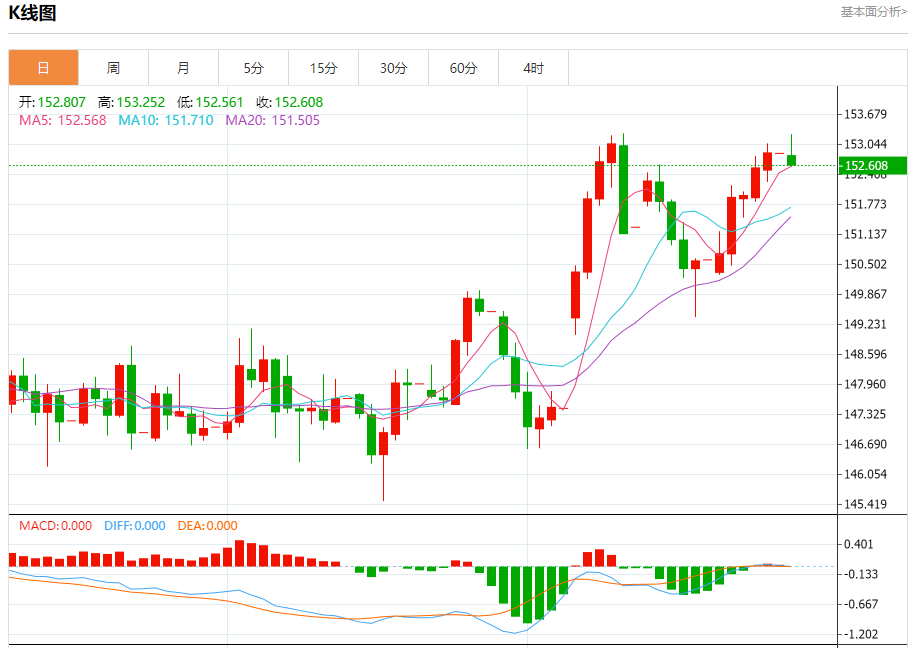Image resolution: width=913 pixels, height=648 pixels.
Task: Click the 148.596 price axis label
Action: (x=865, y=354)
